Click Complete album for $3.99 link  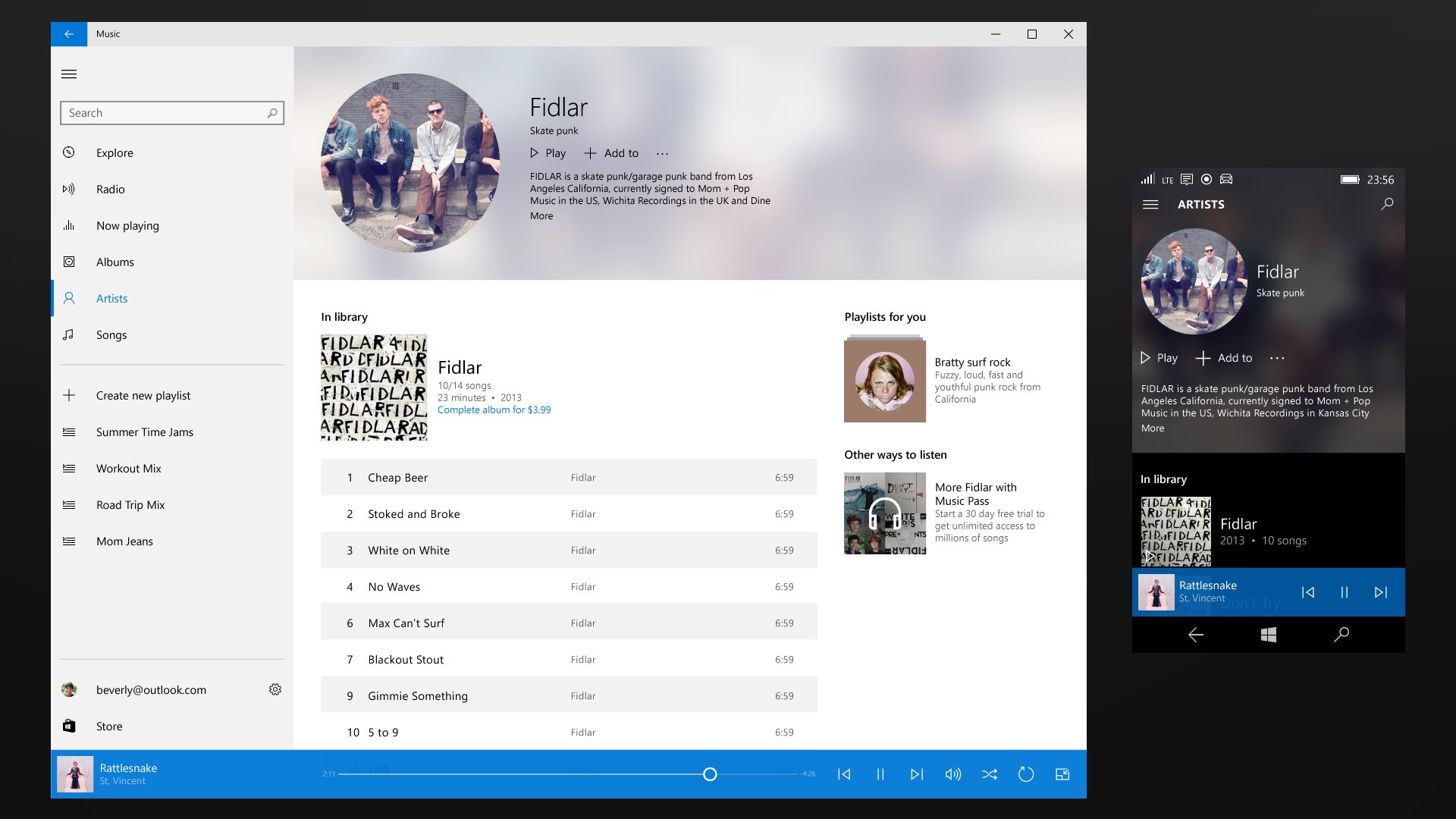pyautogui.click(x=494, y=410)
